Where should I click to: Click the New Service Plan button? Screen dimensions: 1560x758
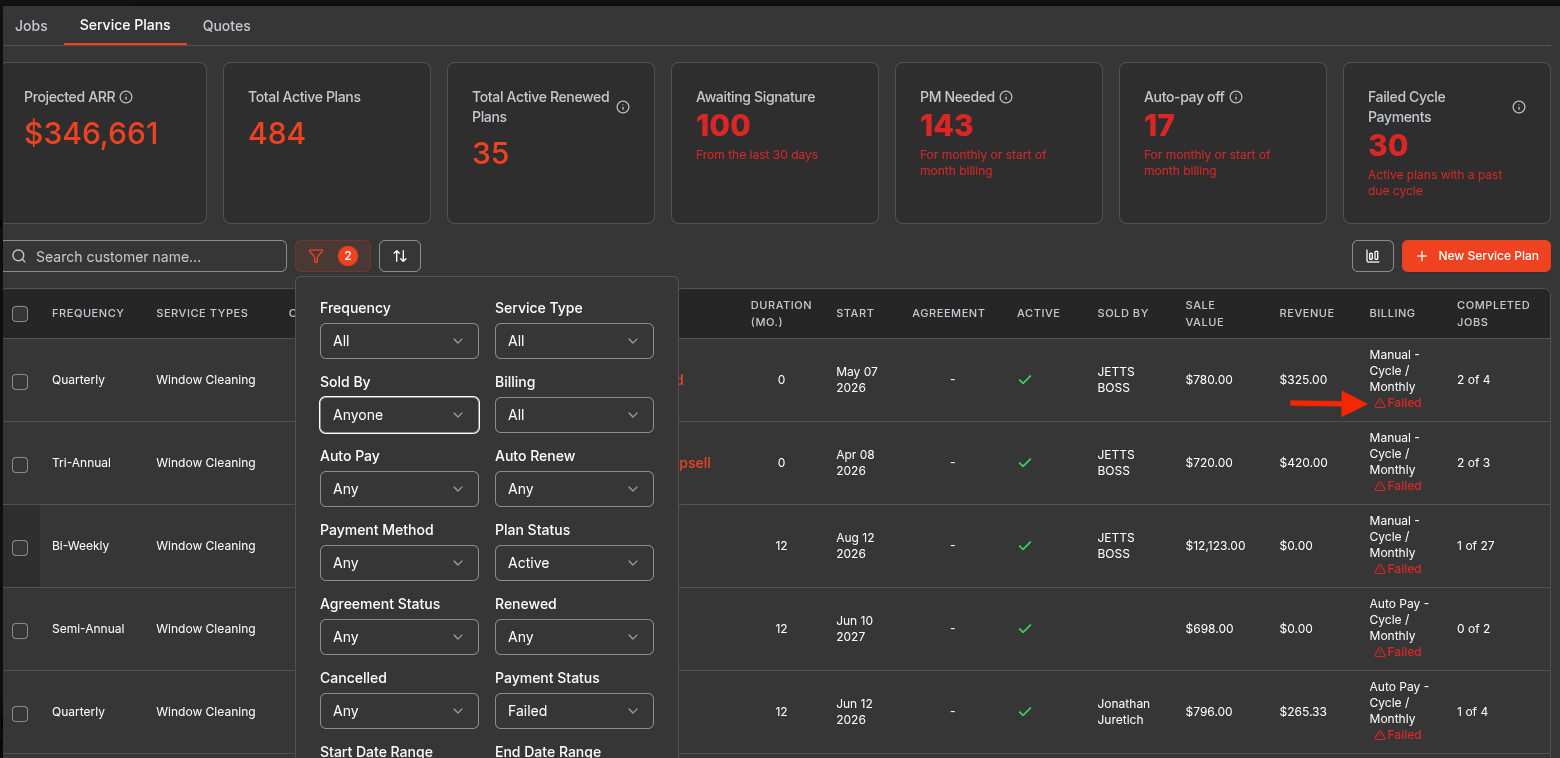tap(1476, 256)
